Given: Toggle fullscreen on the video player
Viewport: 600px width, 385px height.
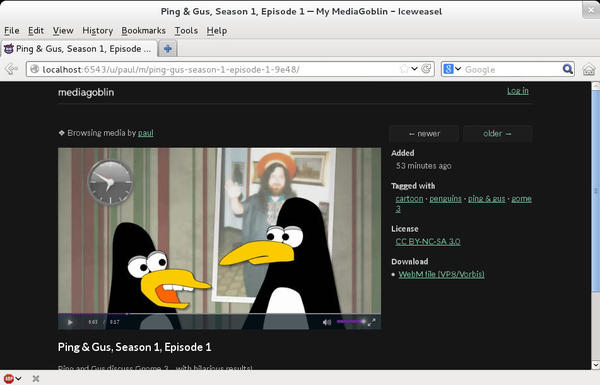Looking at the screenshot, I should click(x=372, y=322).
